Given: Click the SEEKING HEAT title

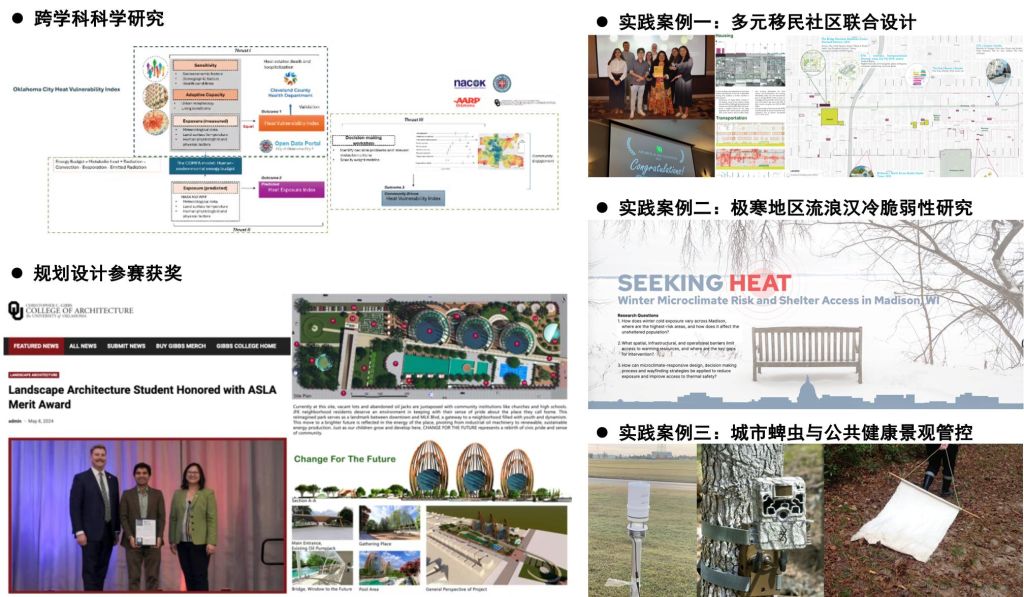Looking at the screenshot, I should click(704, 283).
